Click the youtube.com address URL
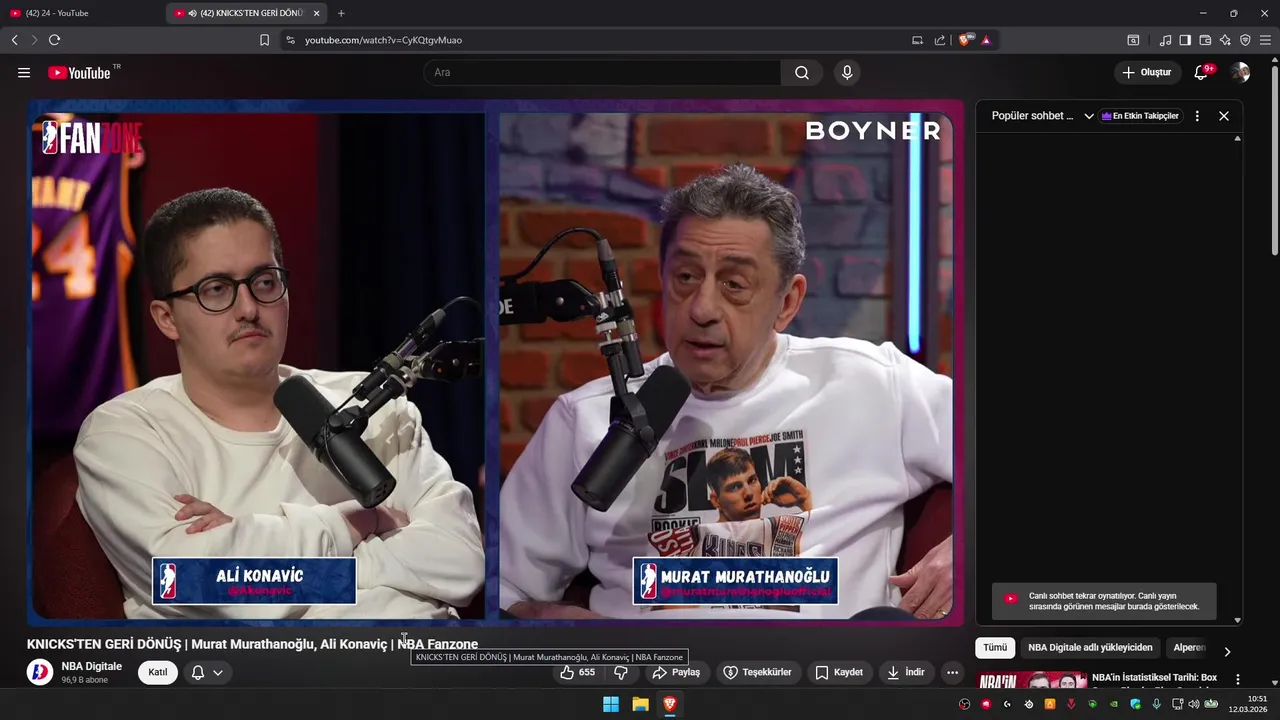1280x720 pixels. [x=383, y=40]
